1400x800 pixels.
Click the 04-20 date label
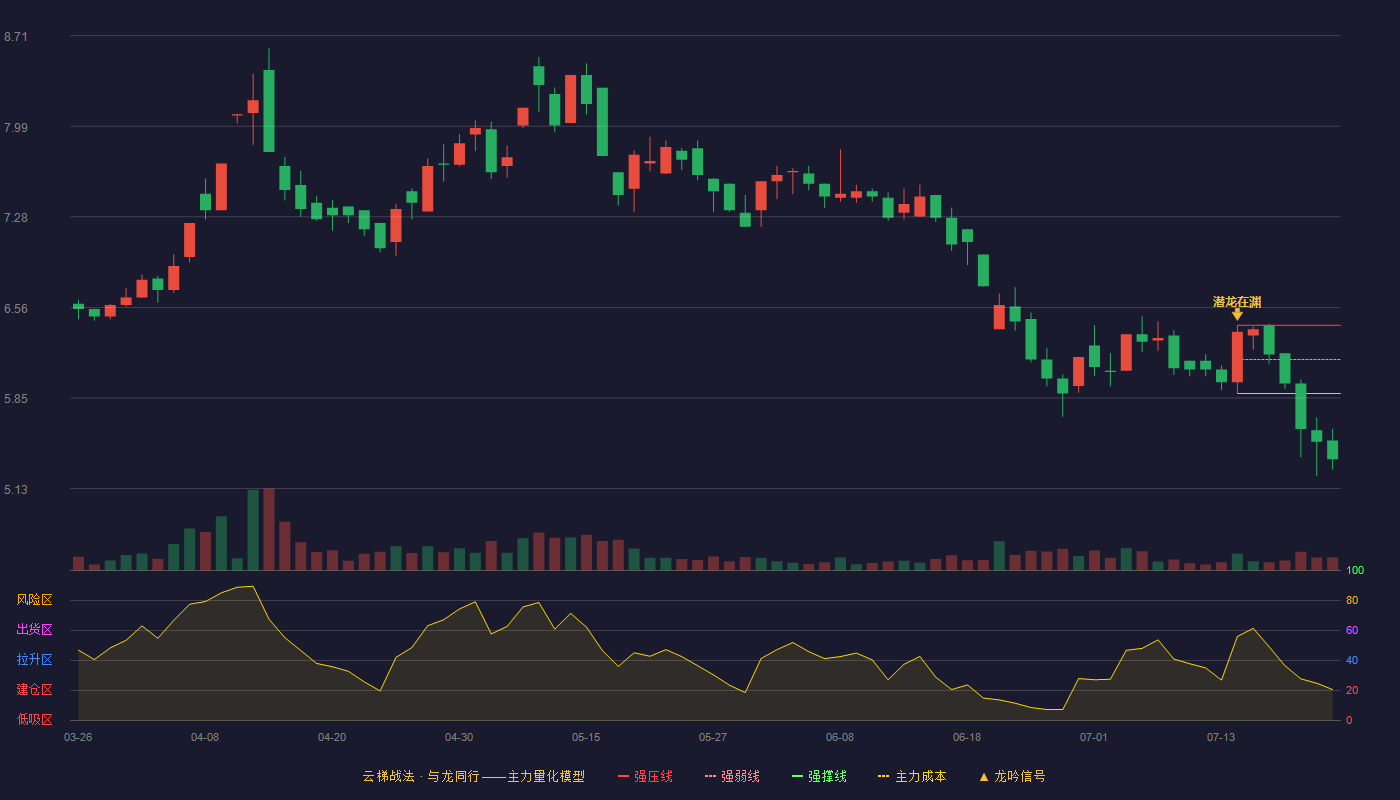pos(332,737)
